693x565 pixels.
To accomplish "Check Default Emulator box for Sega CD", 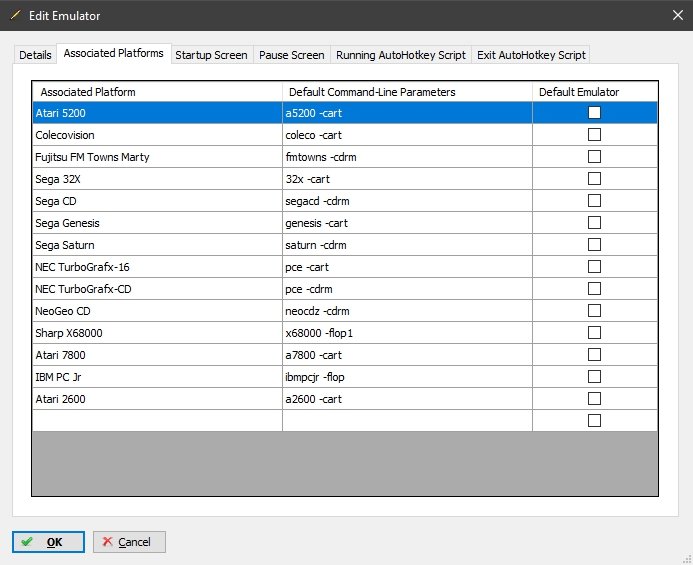I will point(594,201).
